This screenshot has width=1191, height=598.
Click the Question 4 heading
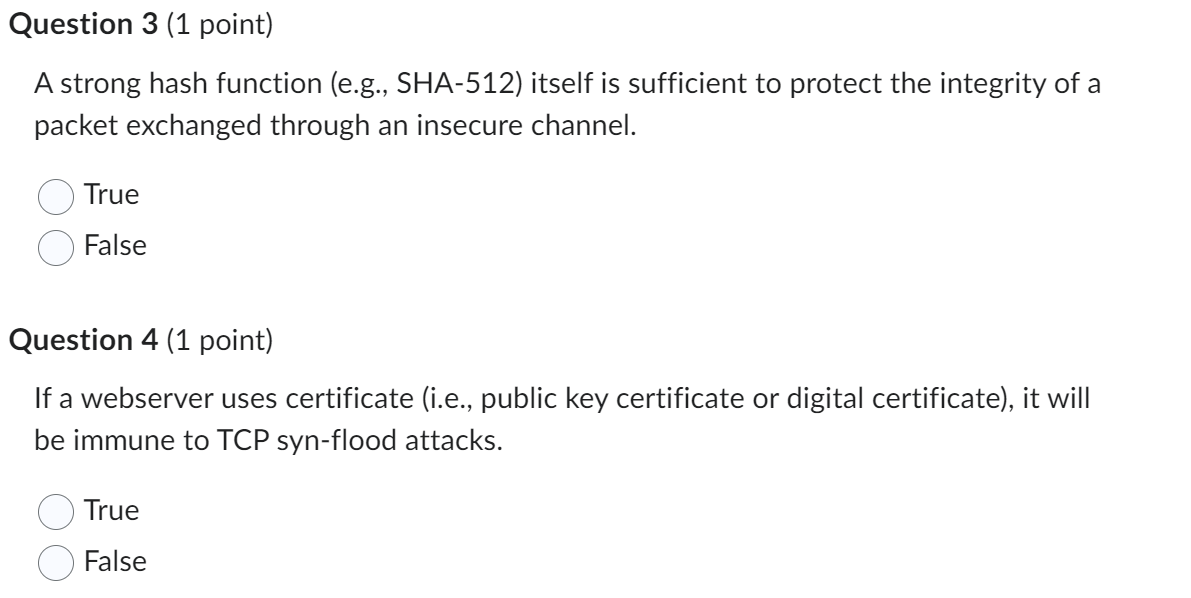point(78,340)
